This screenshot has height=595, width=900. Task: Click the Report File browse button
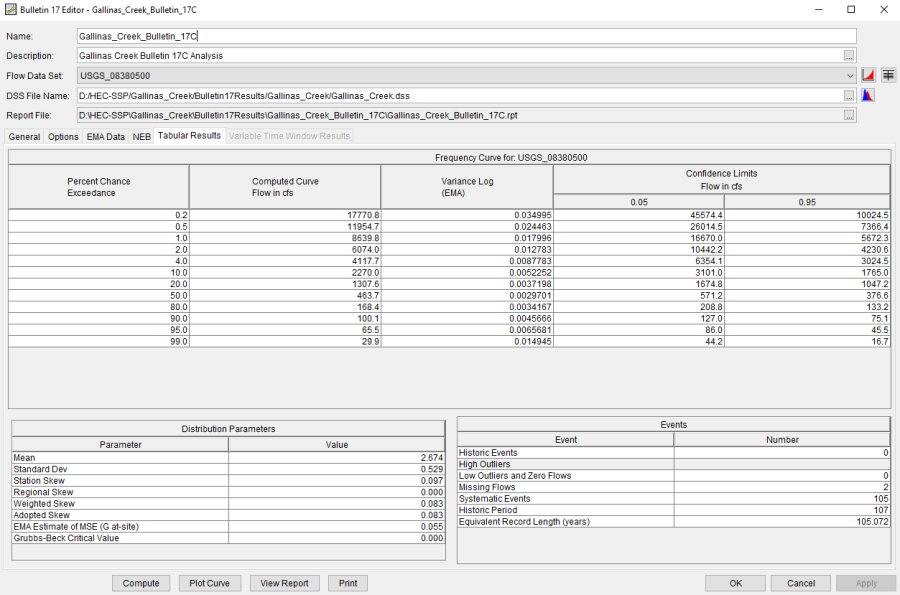coord(849,116)
